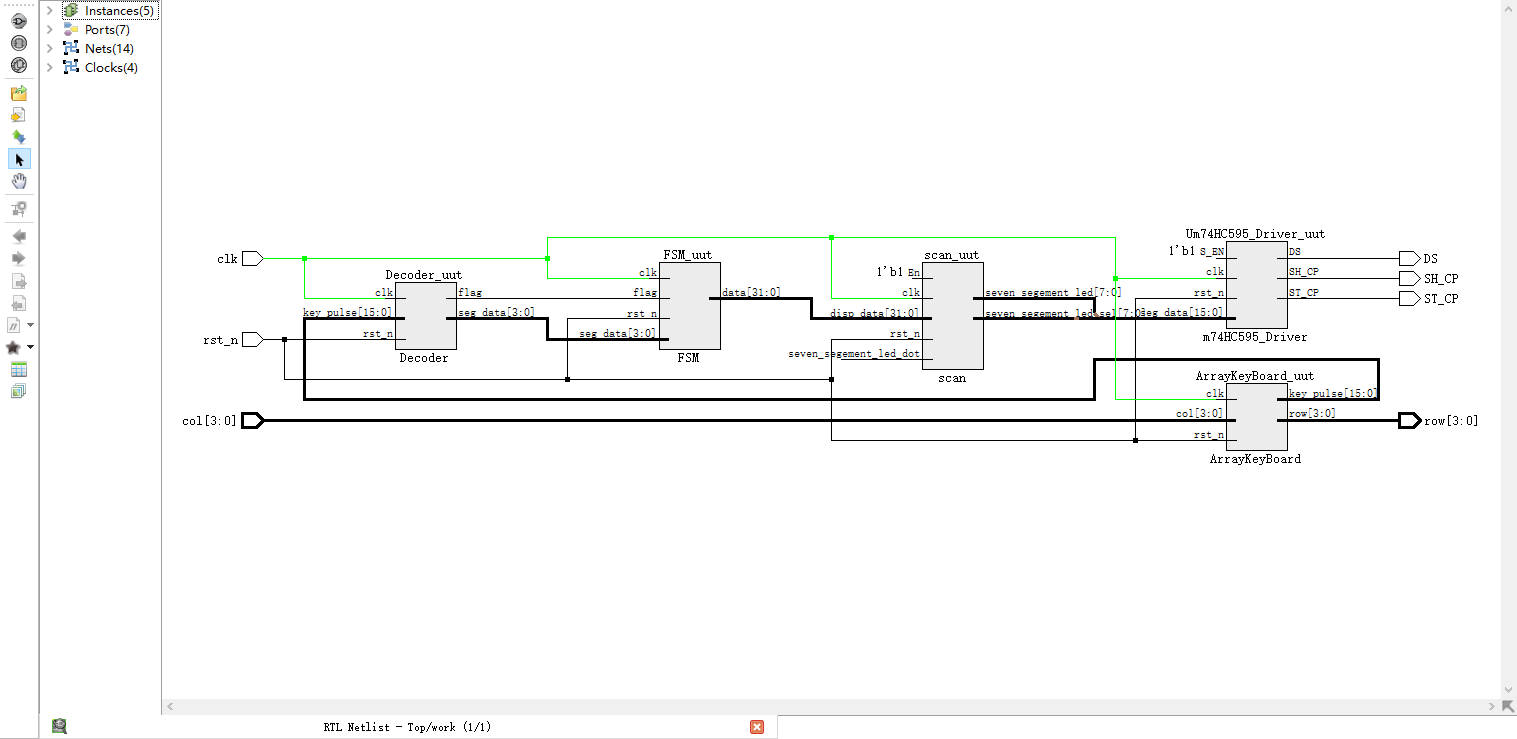
Task: Select the ArrayKeyBoard block
Action: pos(1257,416)
